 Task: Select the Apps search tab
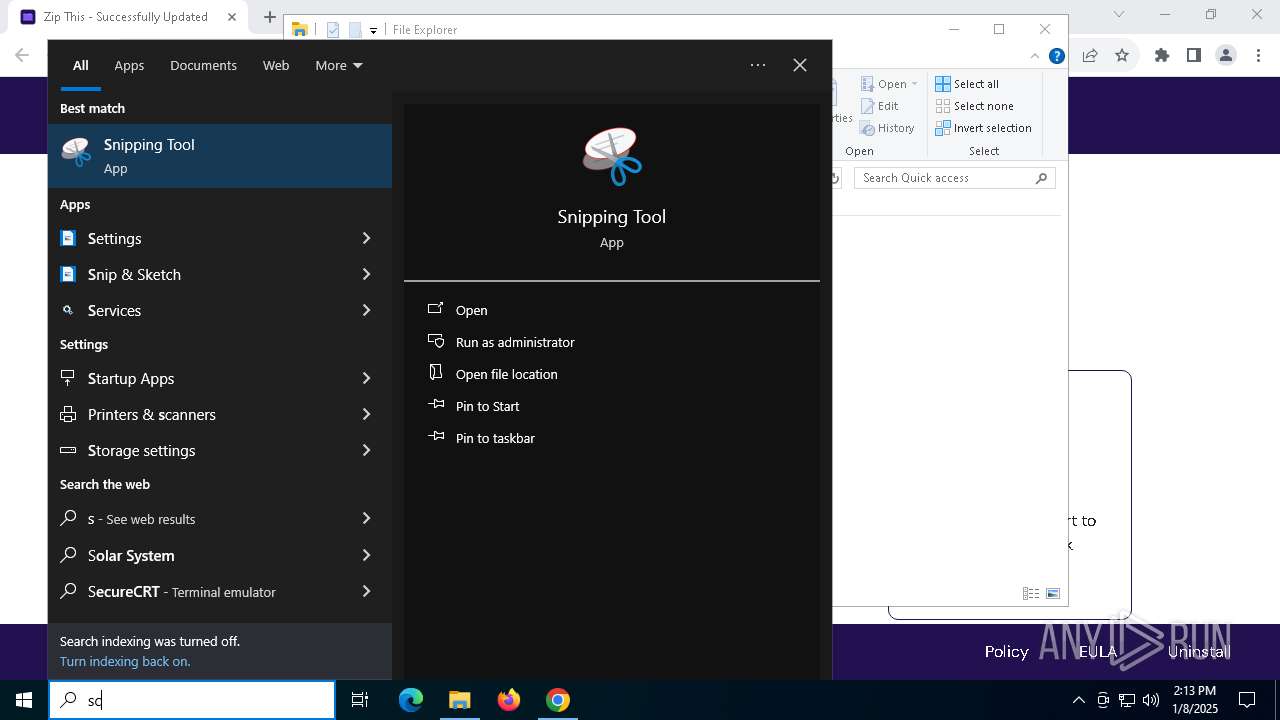(129, 65)
